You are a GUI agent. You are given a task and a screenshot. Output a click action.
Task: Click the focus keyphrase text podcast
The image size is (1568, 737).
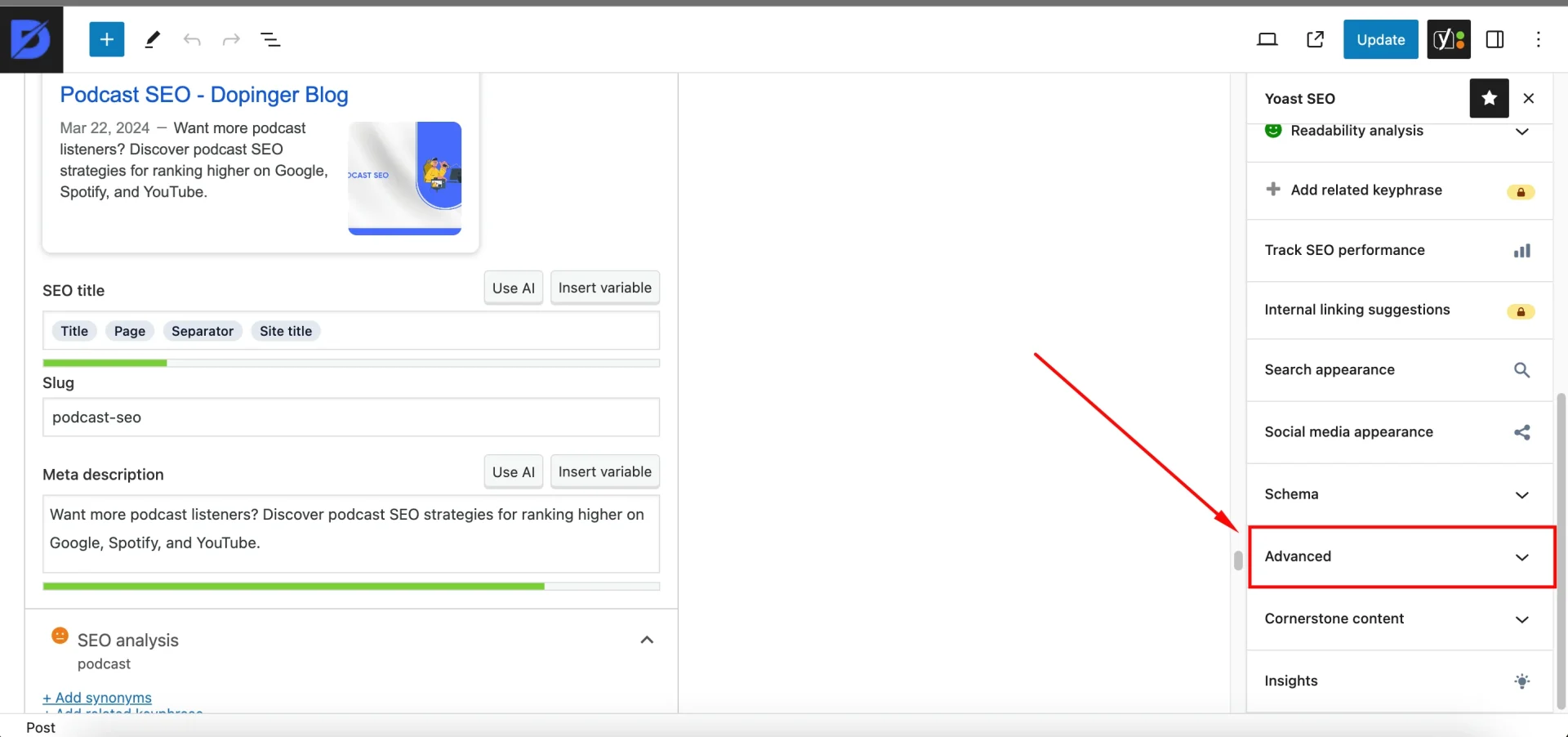click(104, 664)
